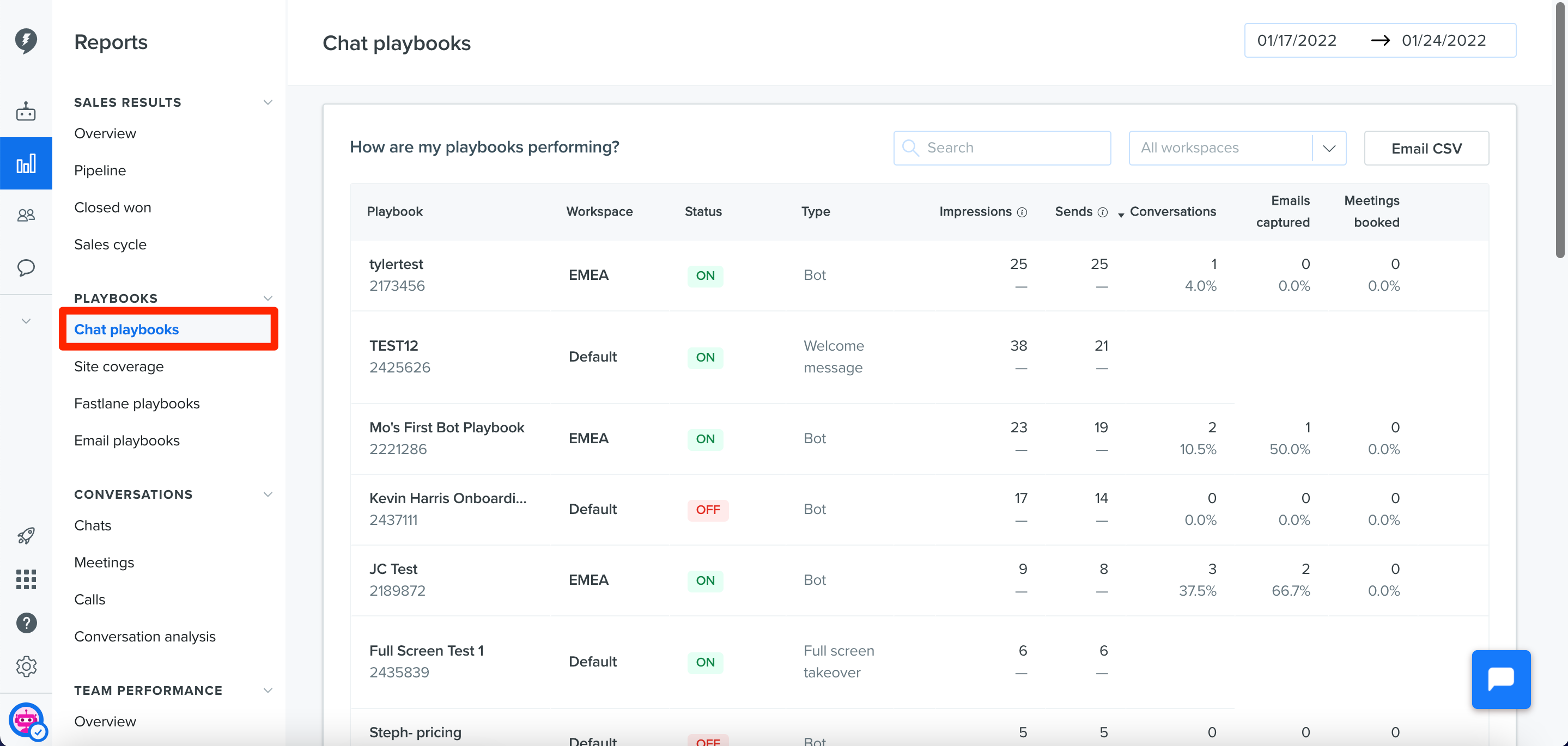Viewport: 1568px width, 746px height.
Task: Click the Impressions info icon
Action: [1022, 212]
